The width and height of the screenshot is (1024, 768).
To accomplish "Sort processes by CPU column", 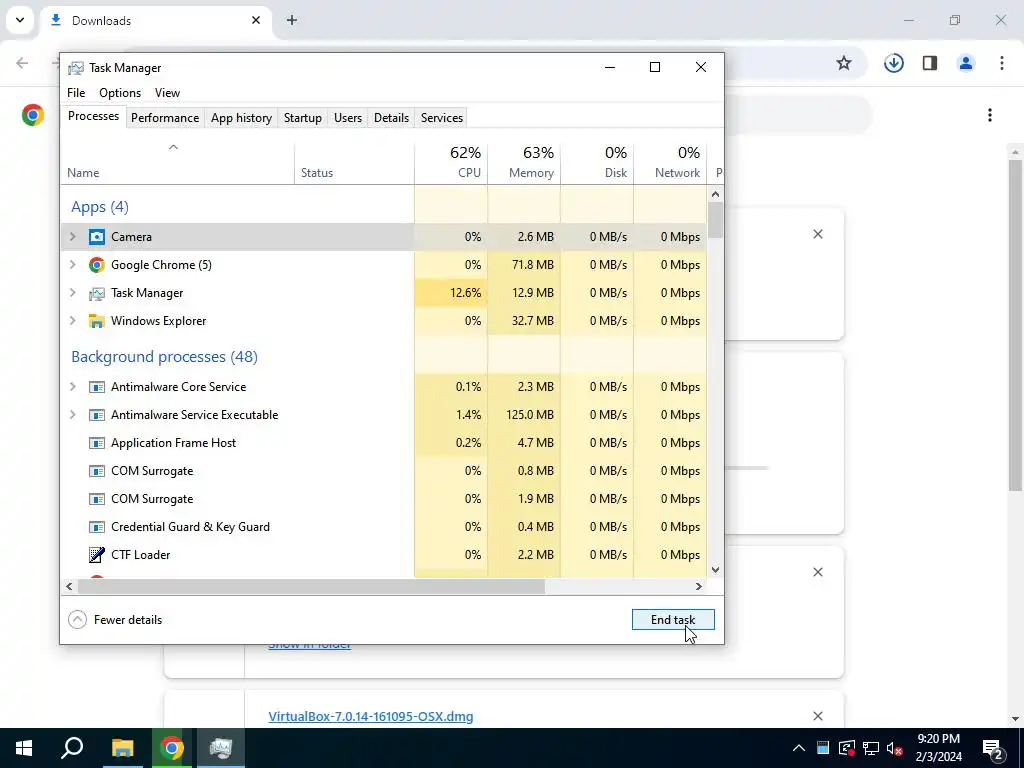I will pyautogui.click(x=451, y=162).
